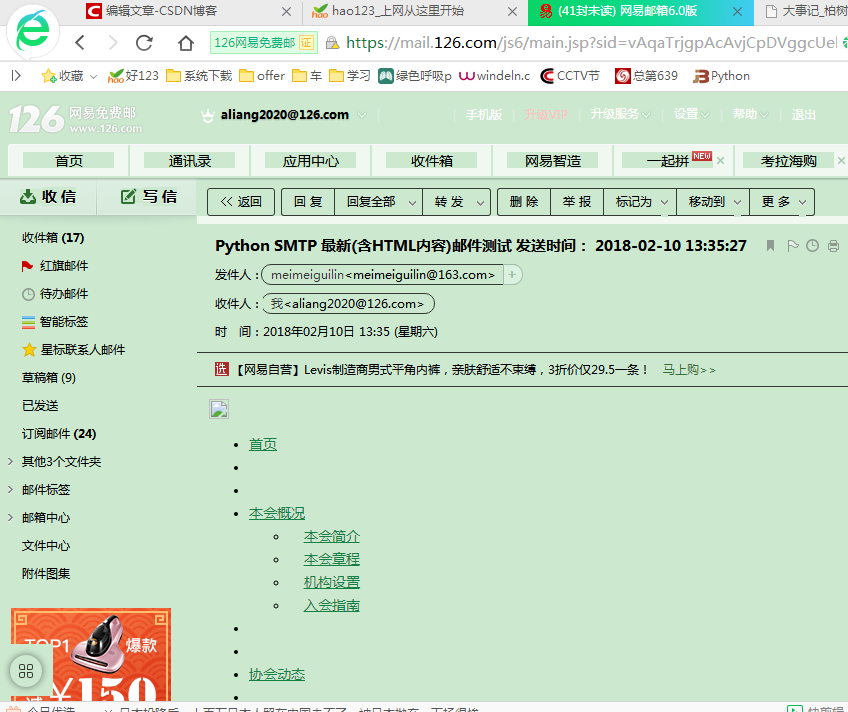848x712 pixels.
Task: Go to browser home page icon
Action: (186, 43)
